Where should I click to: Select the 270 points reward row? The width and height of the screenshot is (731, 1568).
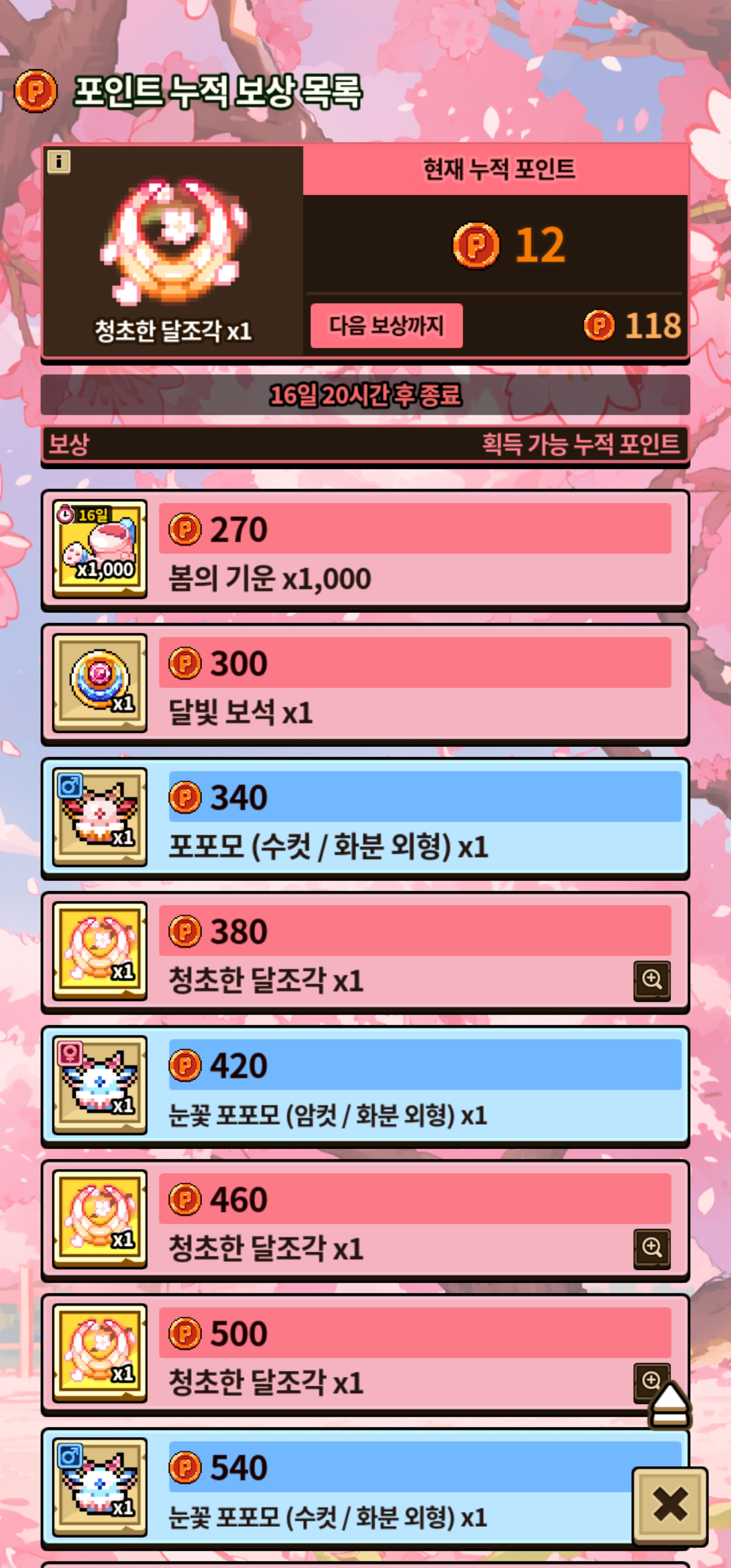pyautogui.click(x=365, y=549)
